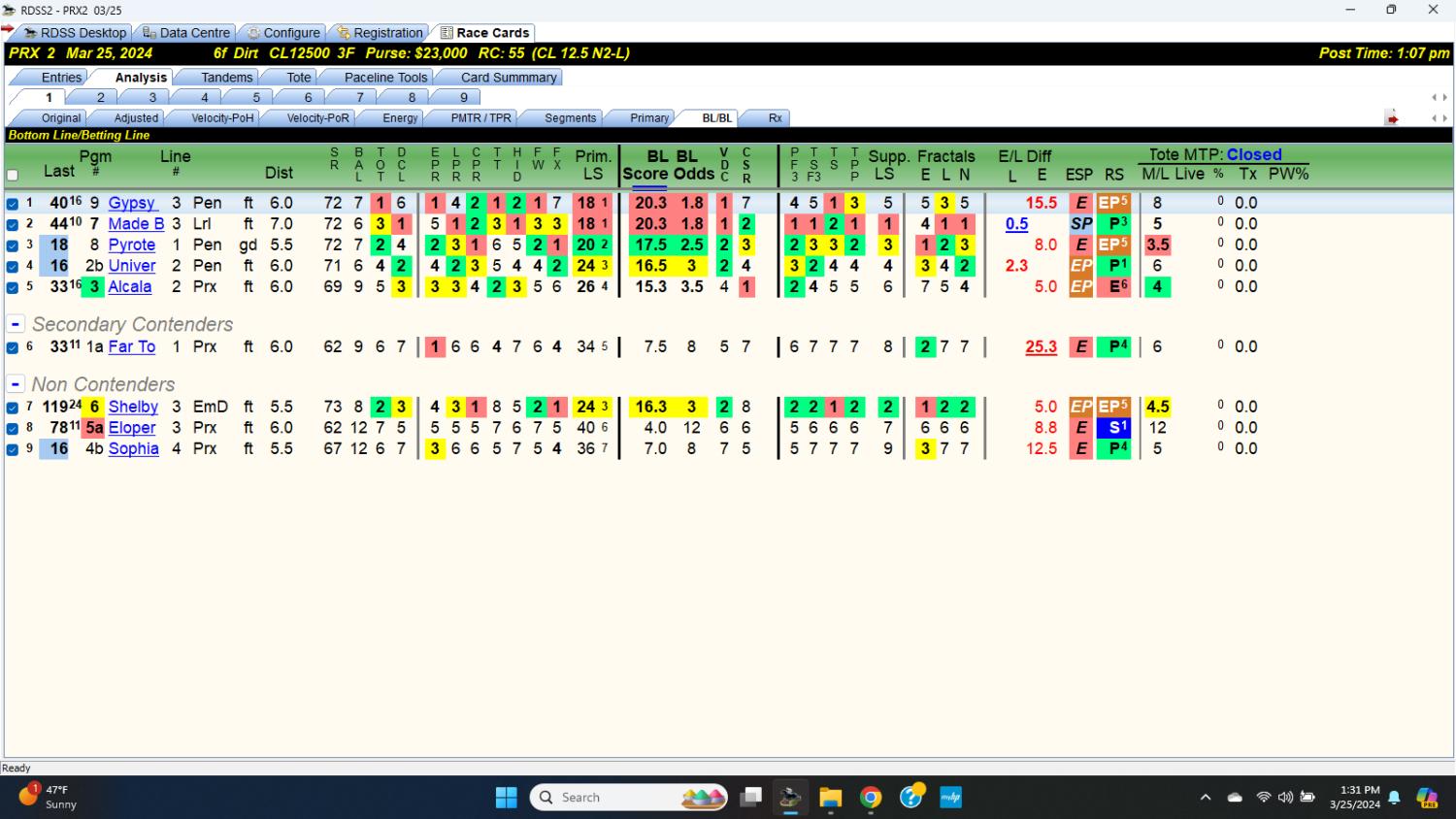Toggle the checkbox for row 6 Far To
The height and width of the screenshot is (819, 1456).
coord(13,347)
